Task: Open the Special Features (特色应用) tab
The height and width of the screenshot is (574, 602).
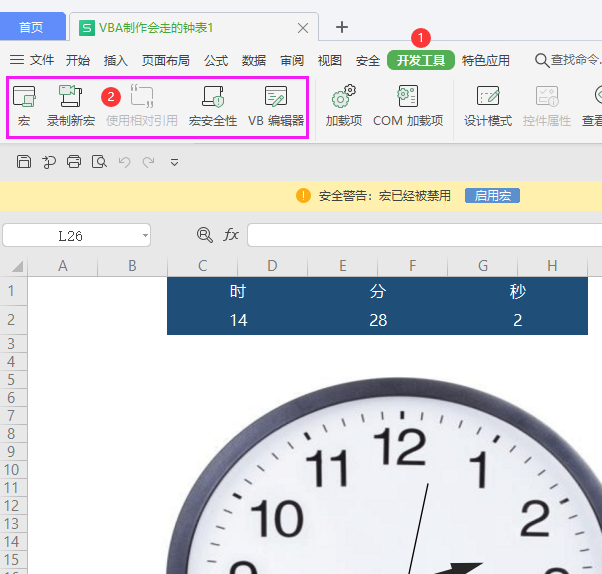Action: coord(486,60)
